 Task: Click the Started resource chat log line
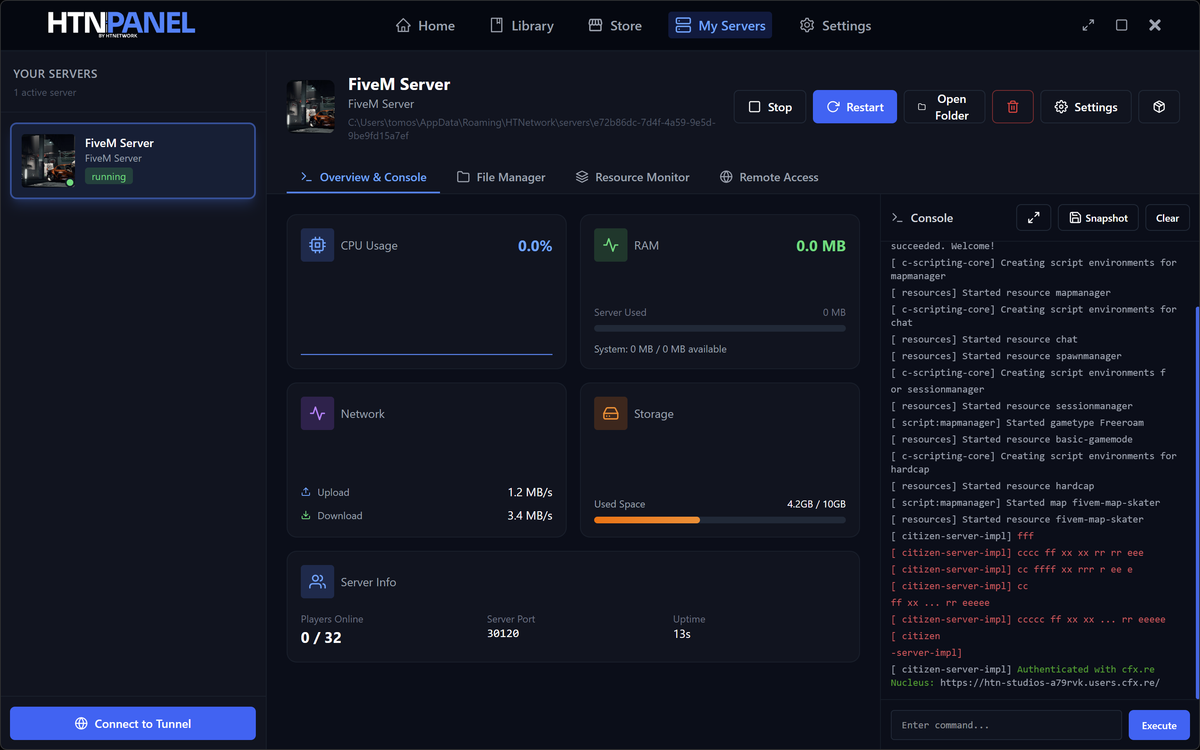coord(984,339)
